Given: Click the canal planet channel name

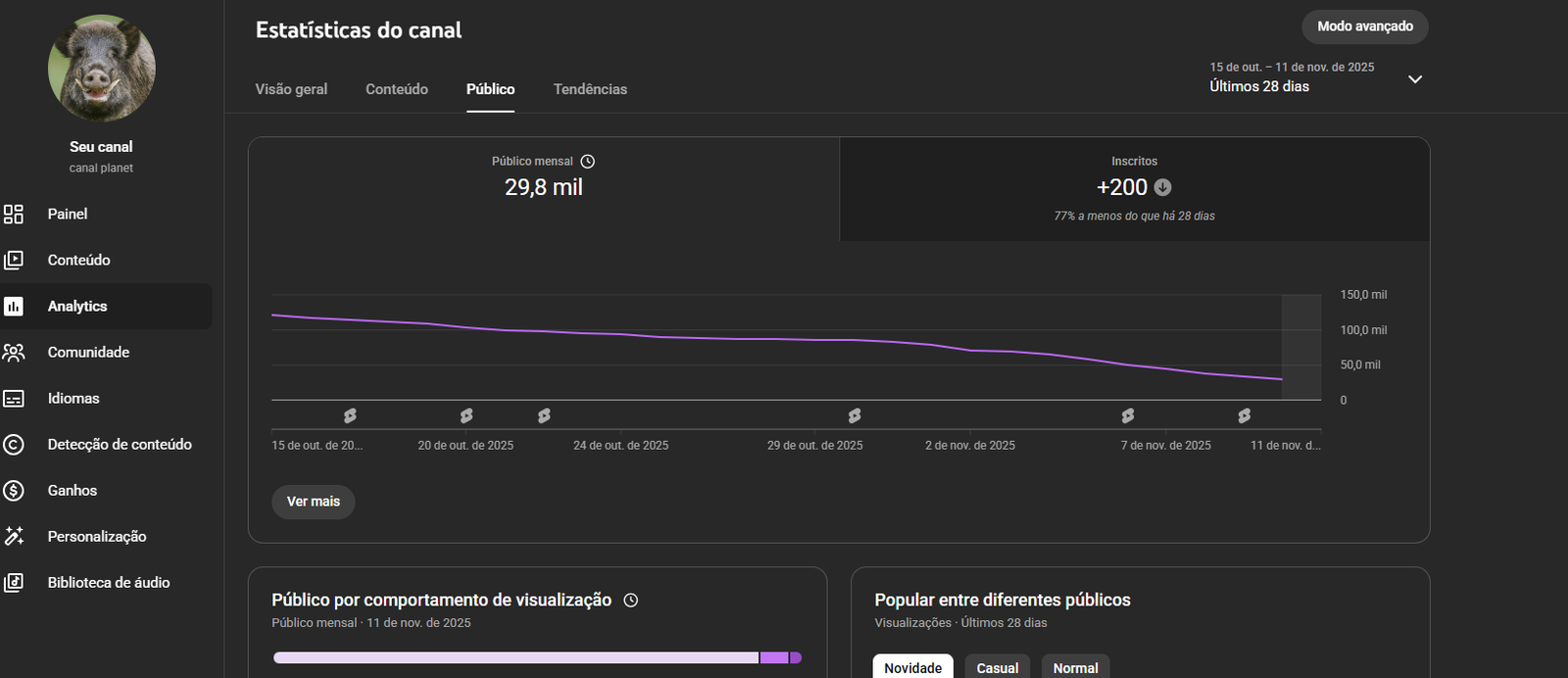Looking at the screenshot, I should click(x=101, y=169).
